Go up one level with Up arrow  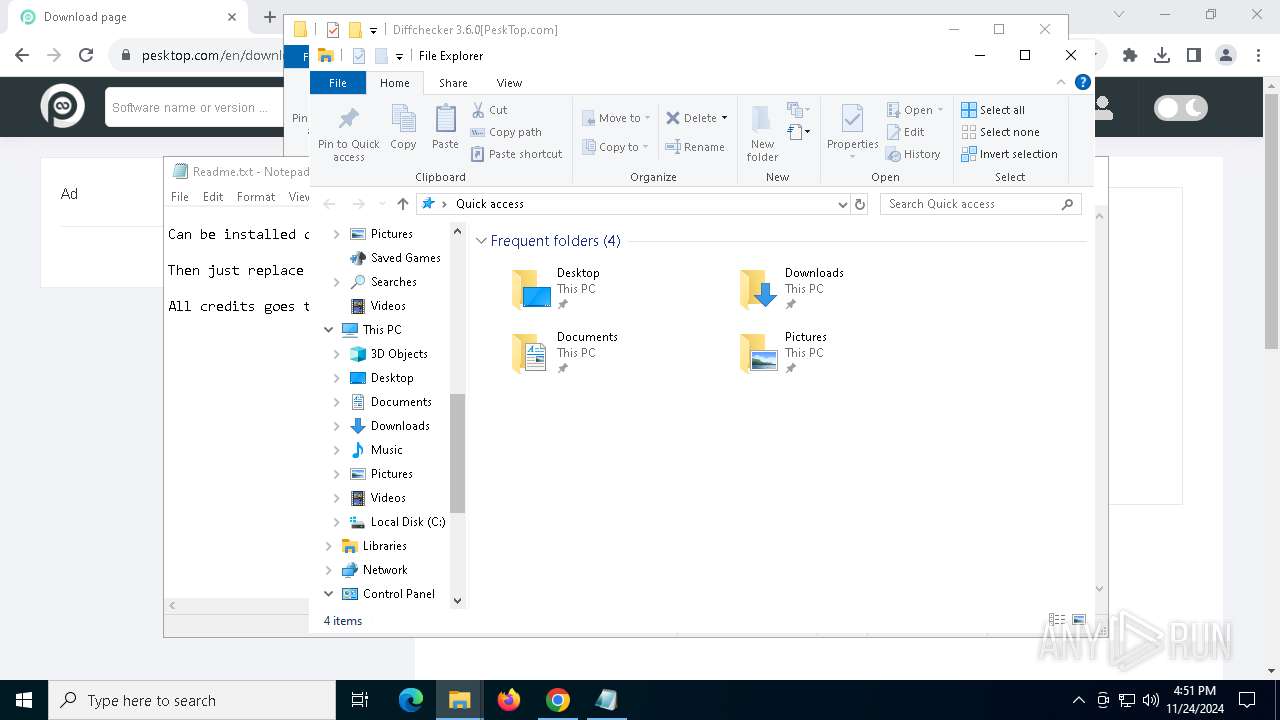coord(402,204)
